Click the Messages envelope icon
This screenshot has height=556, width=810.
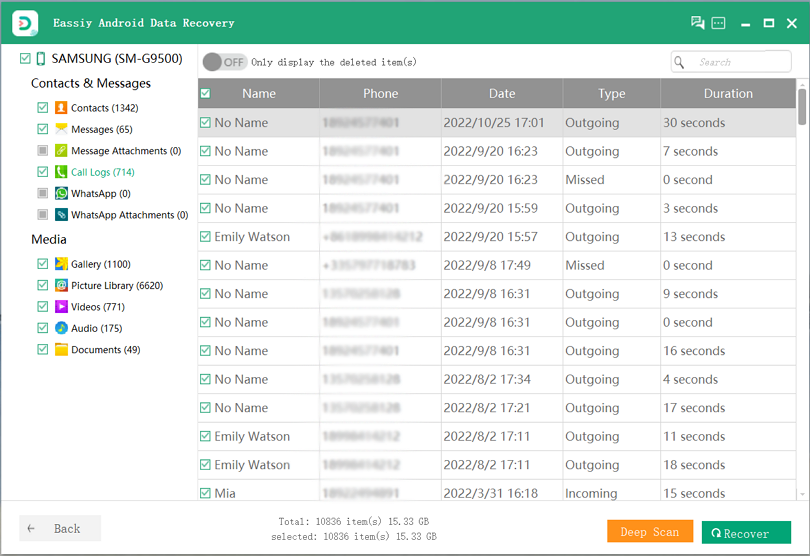click(61, 129)
